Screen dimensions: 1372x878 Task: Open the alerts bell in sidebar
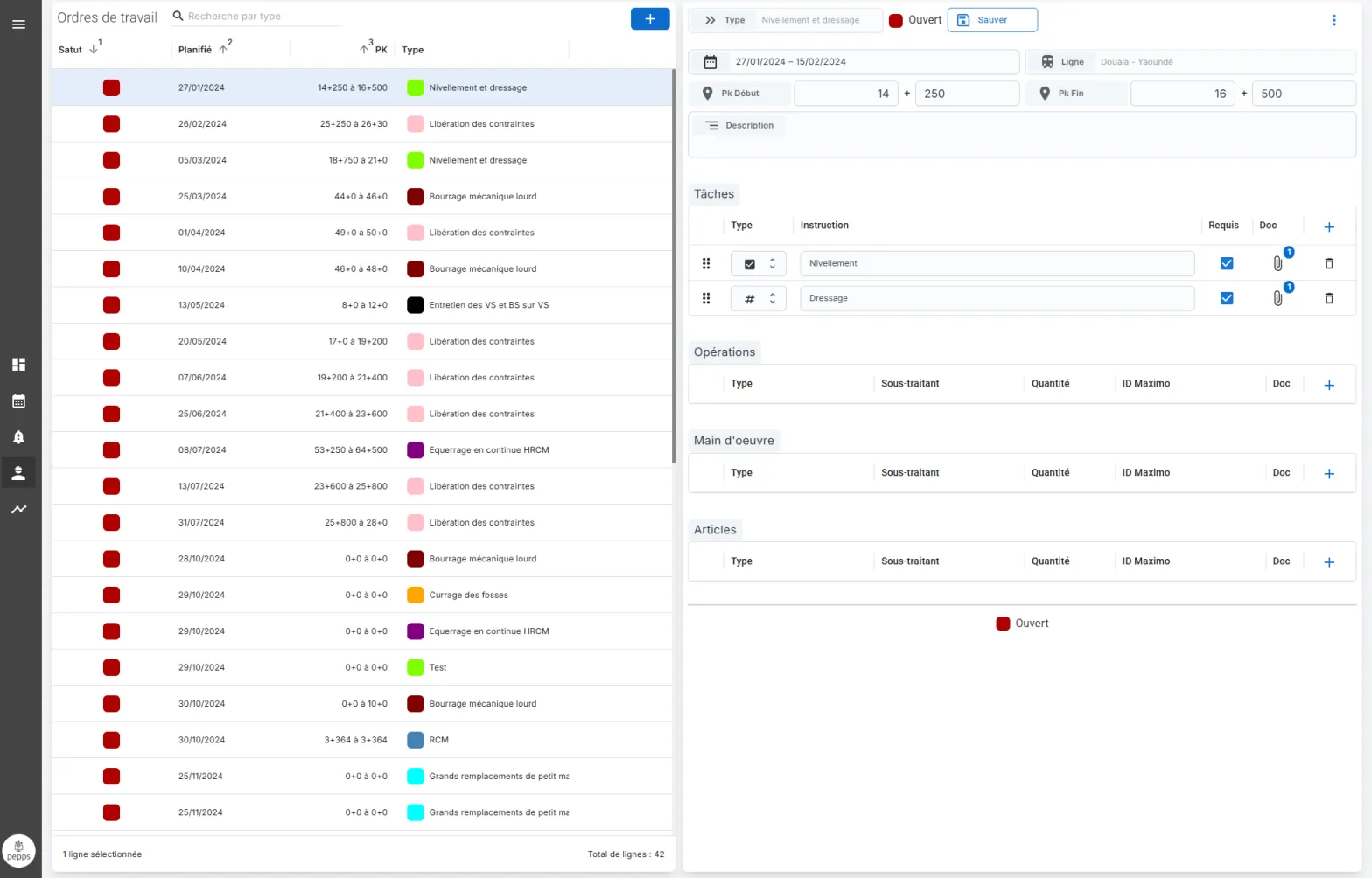tap(18, 437)
